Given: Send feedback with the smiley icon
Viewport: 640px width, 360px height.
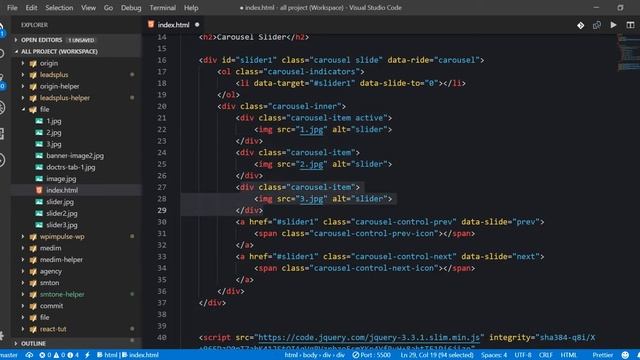Looking at the screenshot, I should 625,355.
